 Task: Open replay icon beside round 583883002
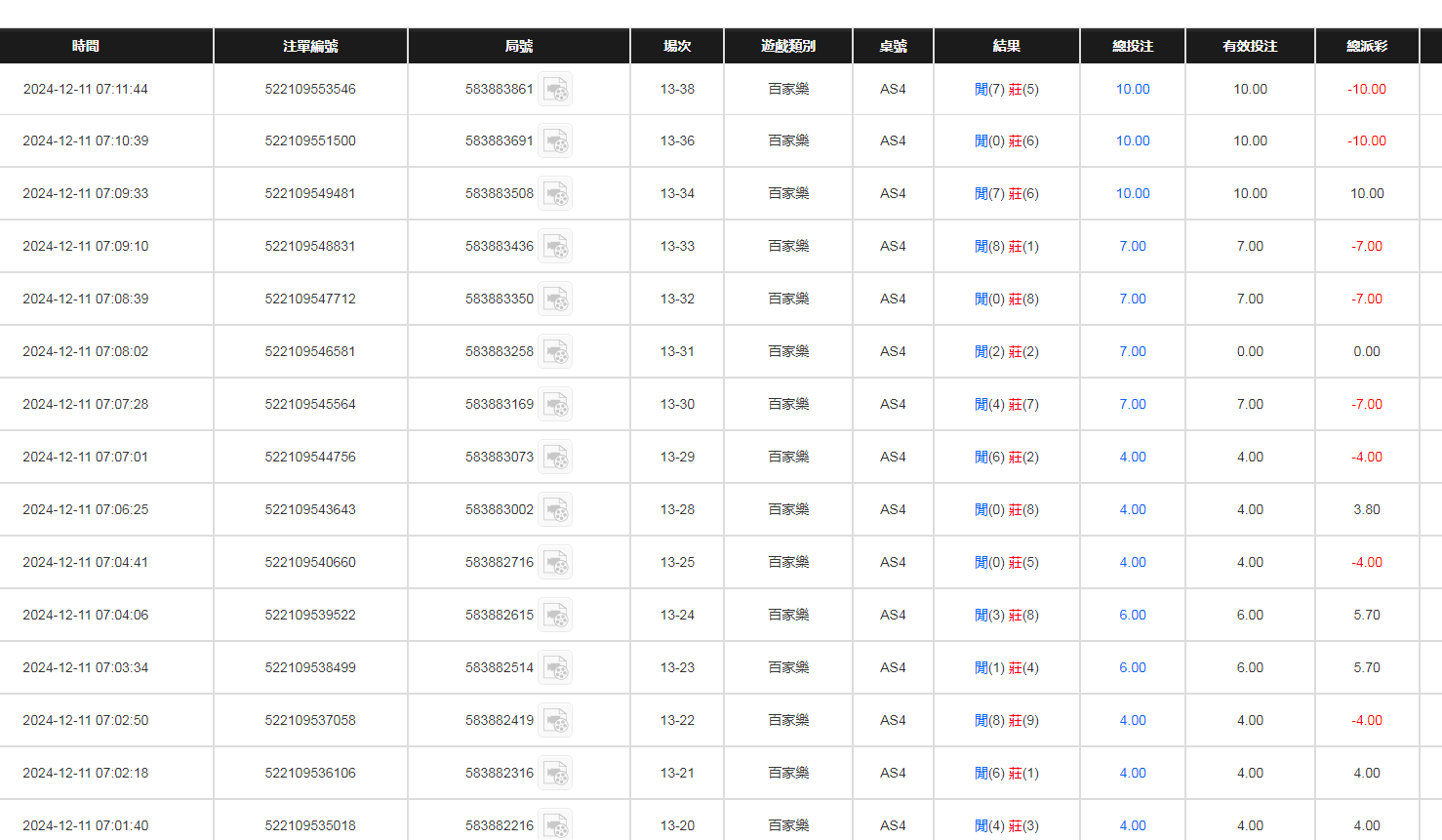click(x=556, y=510)
